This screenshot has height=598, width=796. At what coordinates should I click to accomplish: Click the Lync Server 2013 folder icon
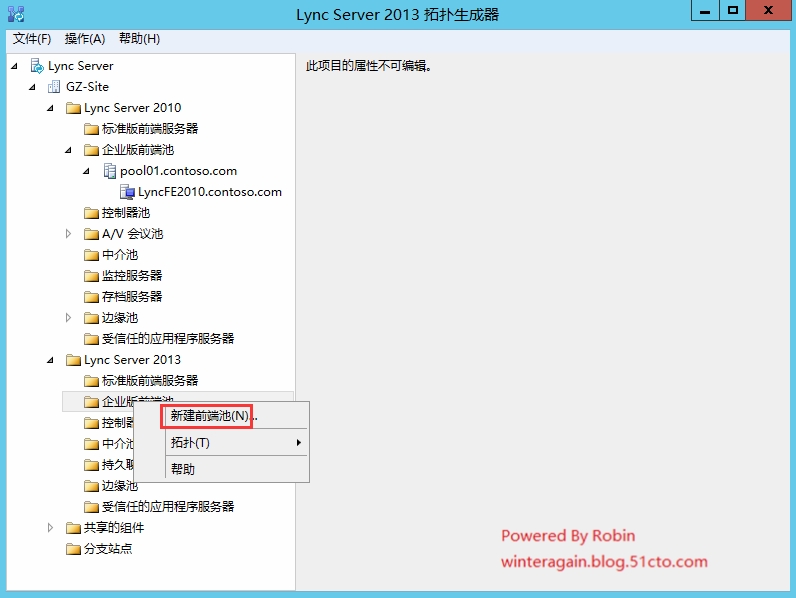point(74,360)
